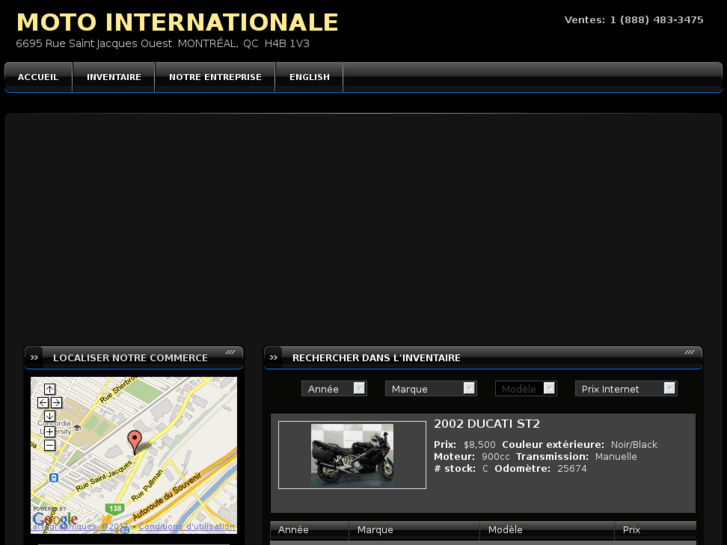
Task: Click the Ducati ST2 motorcycle thumbnail
Action: pos(352,455)
